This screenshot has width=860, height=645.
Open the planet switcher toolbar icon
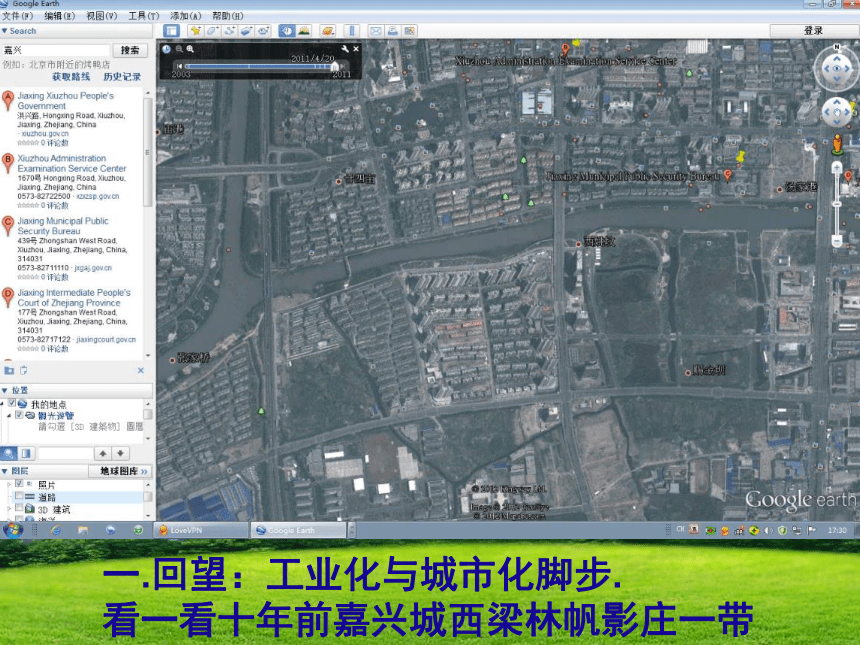click(x=328, y=31)
